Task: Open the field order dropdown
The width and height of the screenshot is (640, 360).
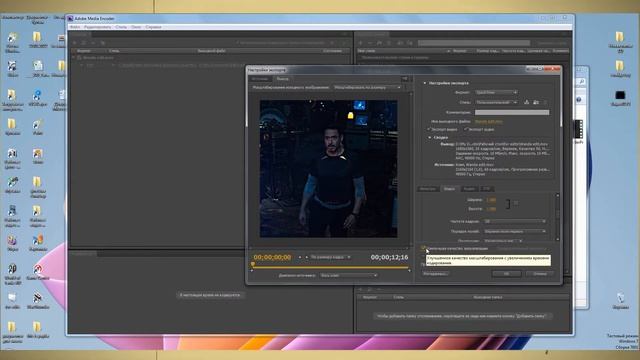Action: (x=515, y=231)
